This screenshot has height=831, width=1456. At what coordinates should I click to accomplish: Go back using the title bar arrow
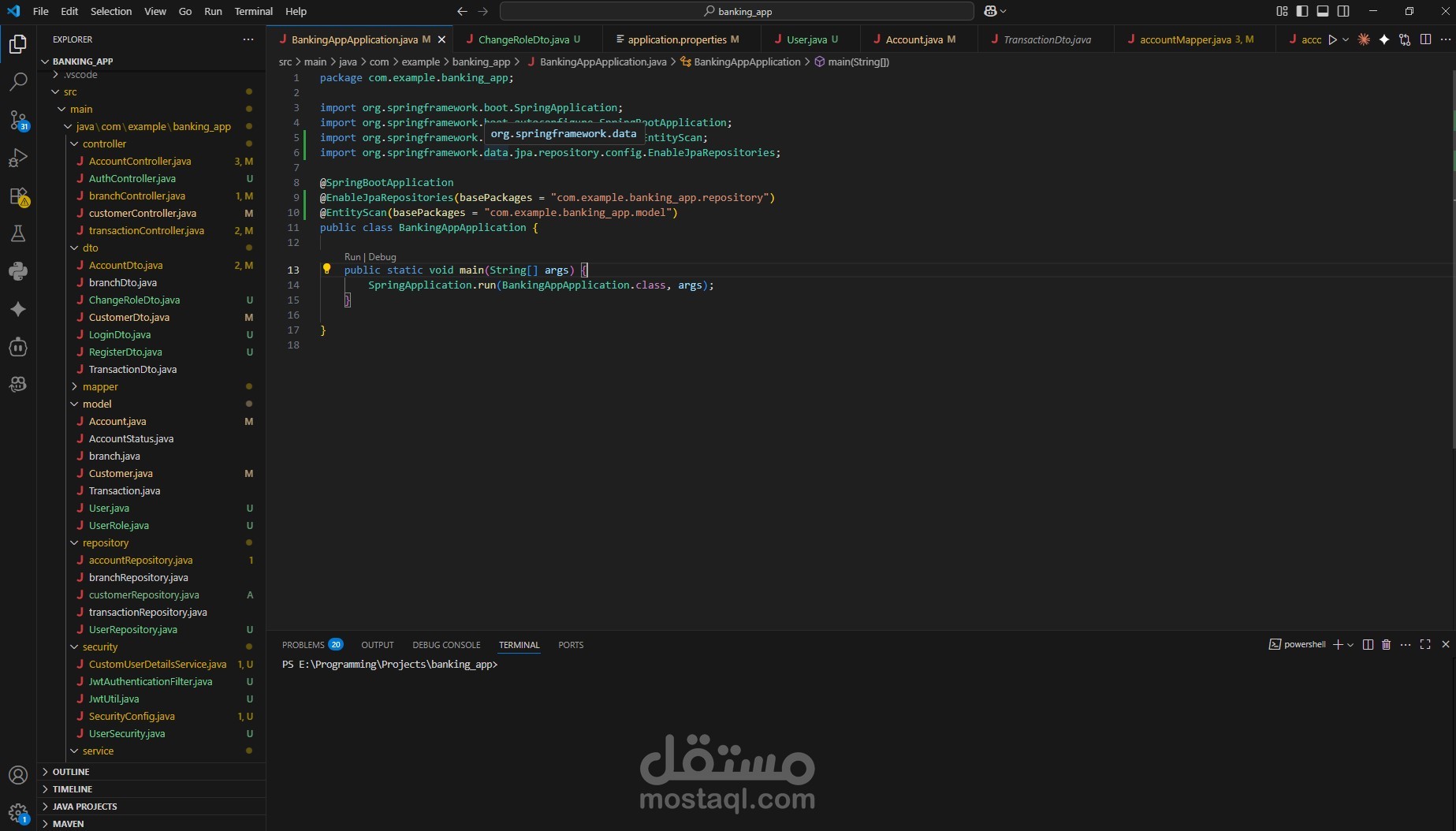click(462, 11)
